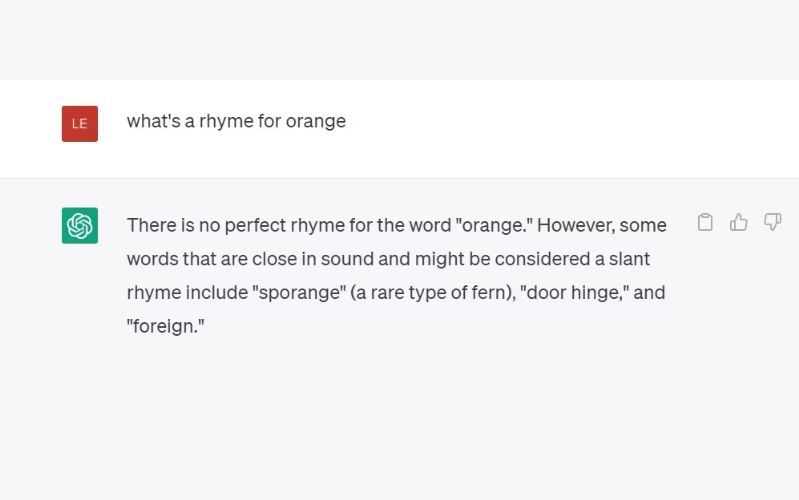Click the word "might" in the response
Image resolution: width=799 pixels, height=500 pixels.
(x=441, y=259)
